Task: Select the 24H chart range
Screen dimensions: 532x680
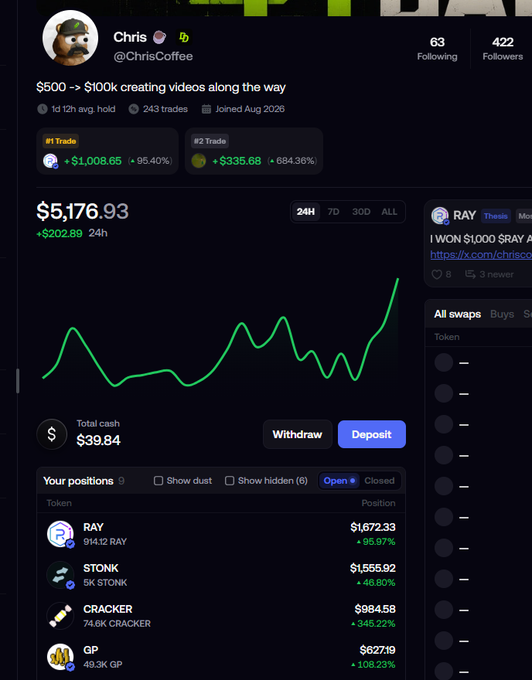Action: 306,212
